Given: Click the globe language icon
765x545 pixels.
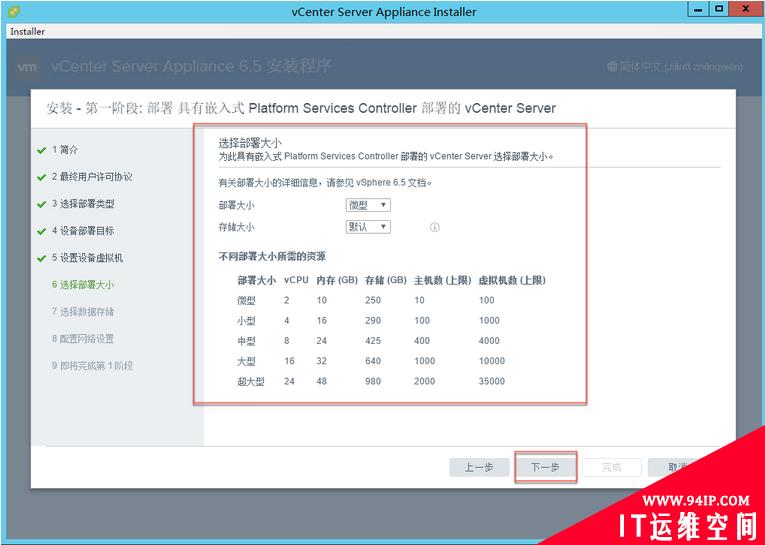Looking at the screenshot, I should coord(612,66).
